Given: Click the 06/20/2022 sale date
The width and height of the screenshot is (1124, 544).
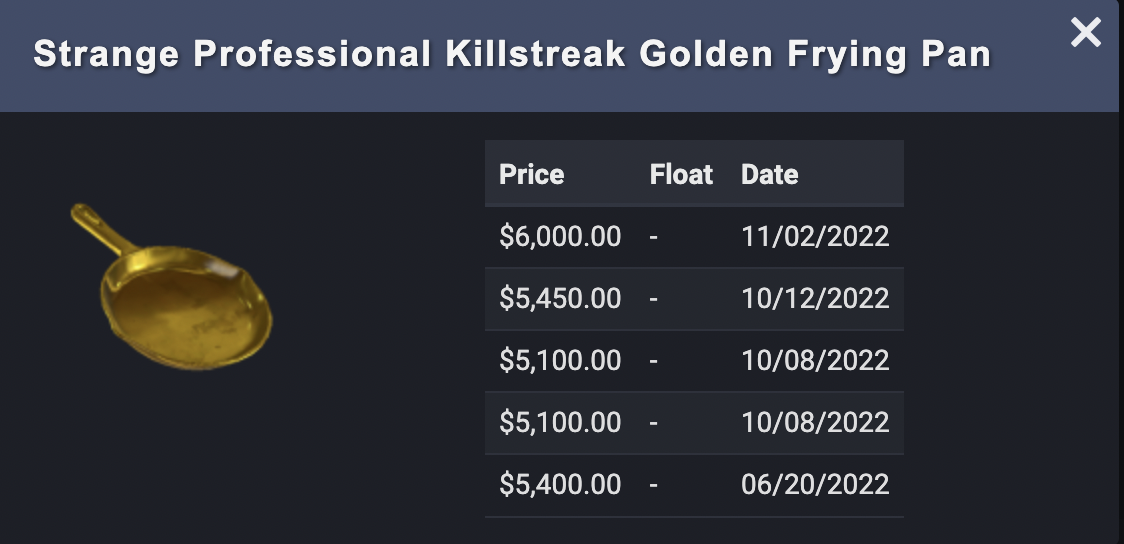Looking at the screenshot, I should point(815,485).
